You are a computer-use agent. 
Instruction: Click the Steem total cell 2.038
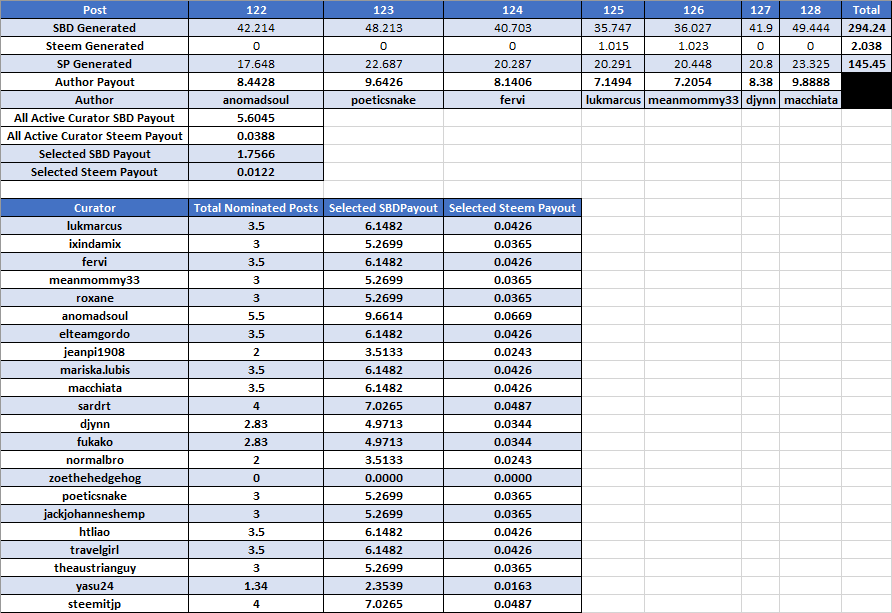(x=866, y=46)
